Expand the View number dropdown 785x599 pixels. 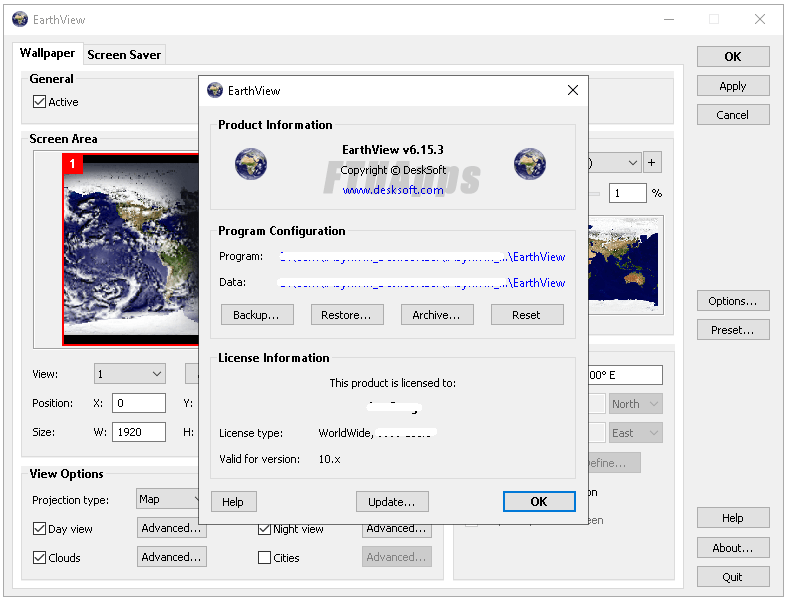130,374
